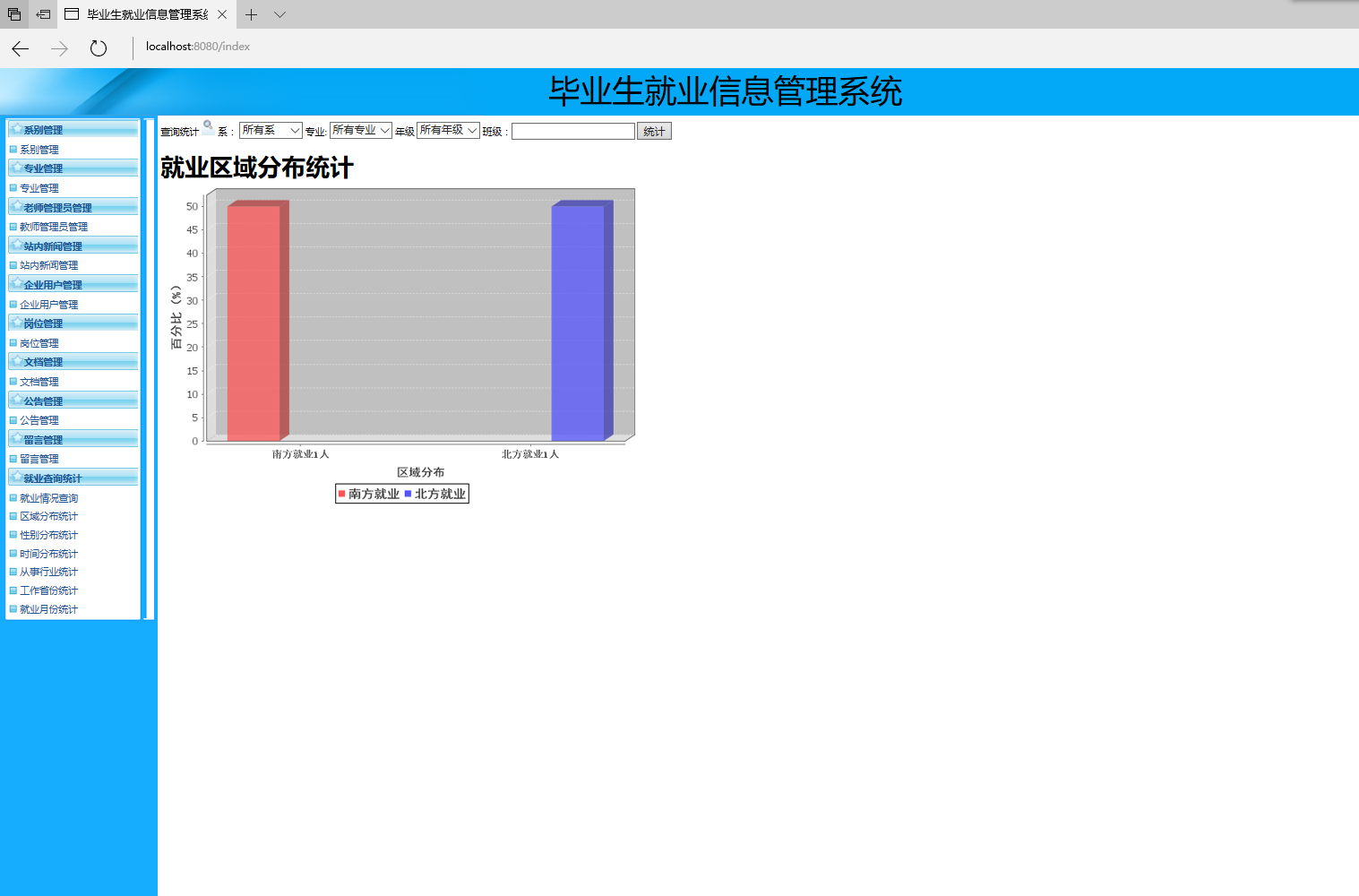Expand the 文档管理 section header

(x=73, y=361)
